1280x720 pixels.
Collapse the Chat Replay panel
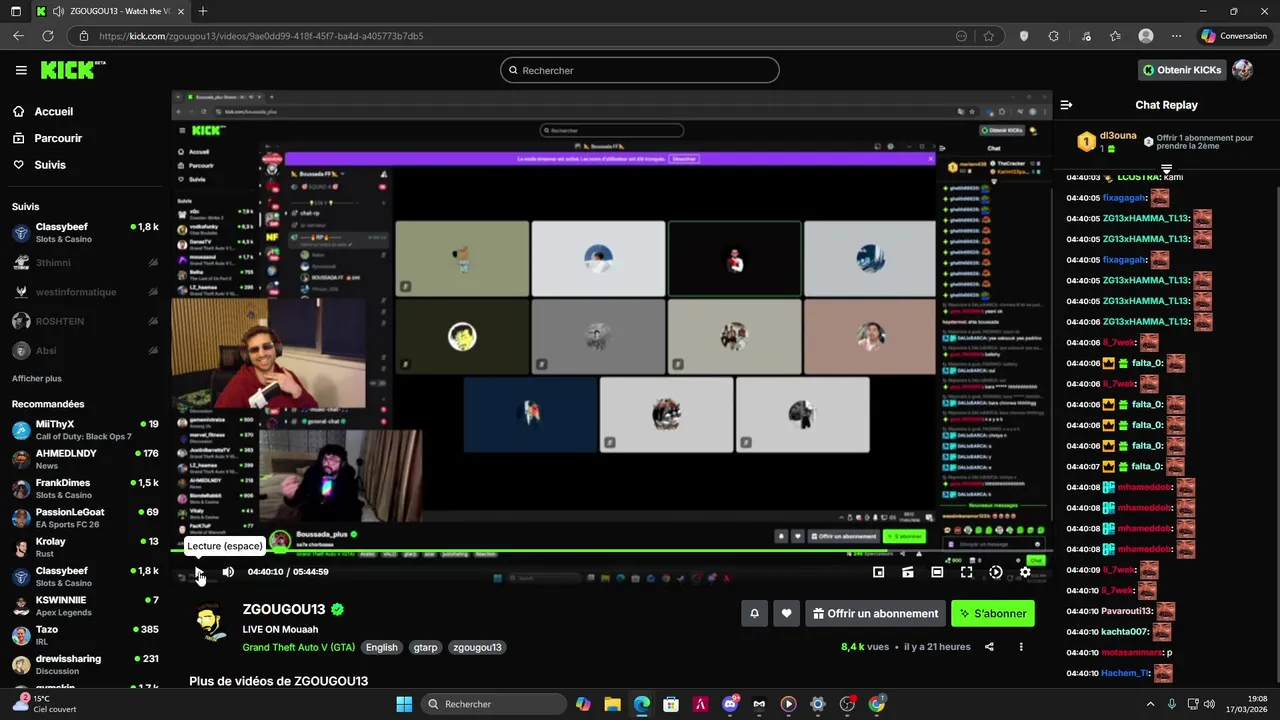click(x=1066, y=105)
